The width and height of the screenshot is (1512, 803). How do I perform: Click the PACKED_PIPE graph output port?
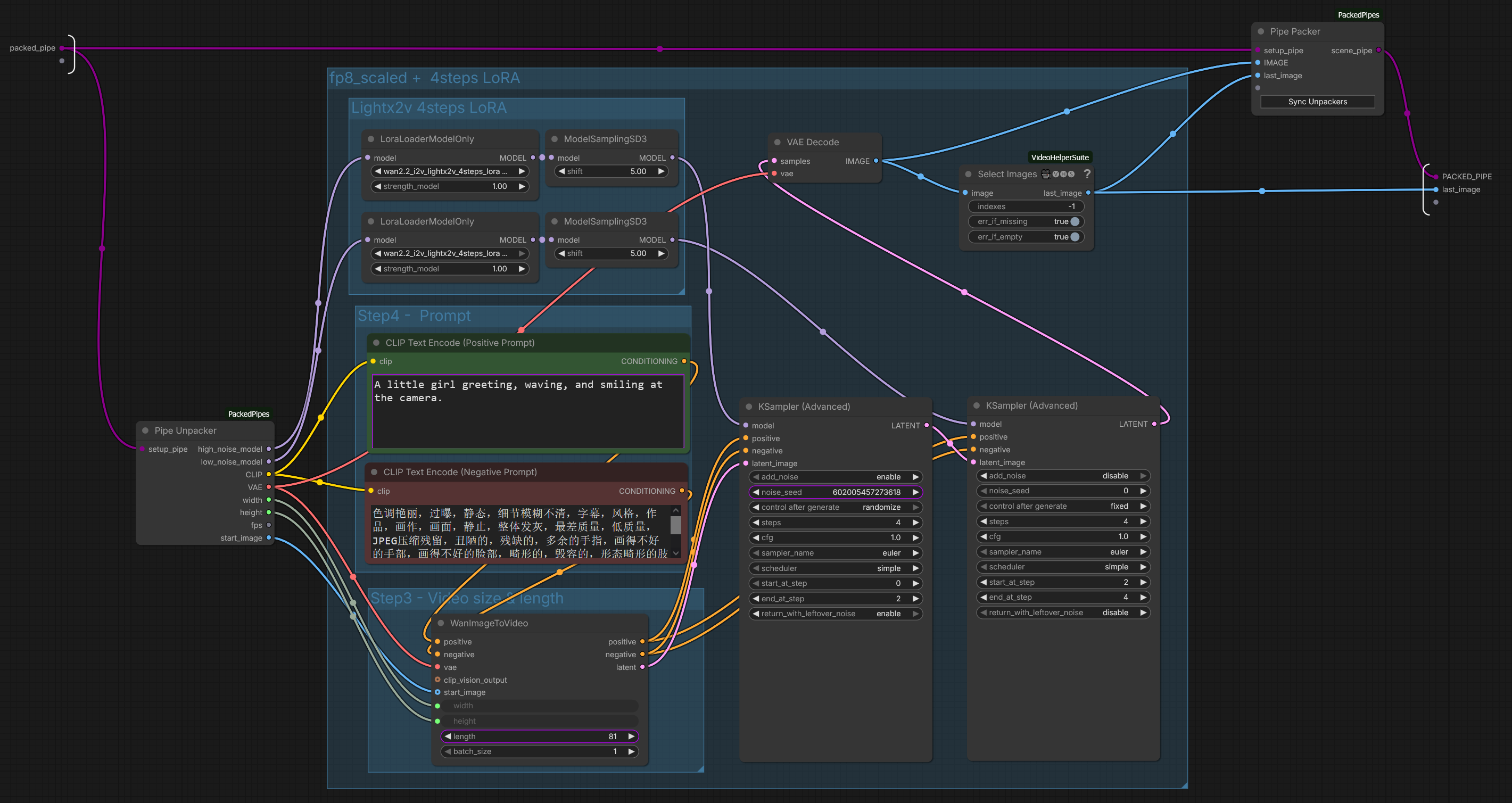click(x=1436, y=176)
